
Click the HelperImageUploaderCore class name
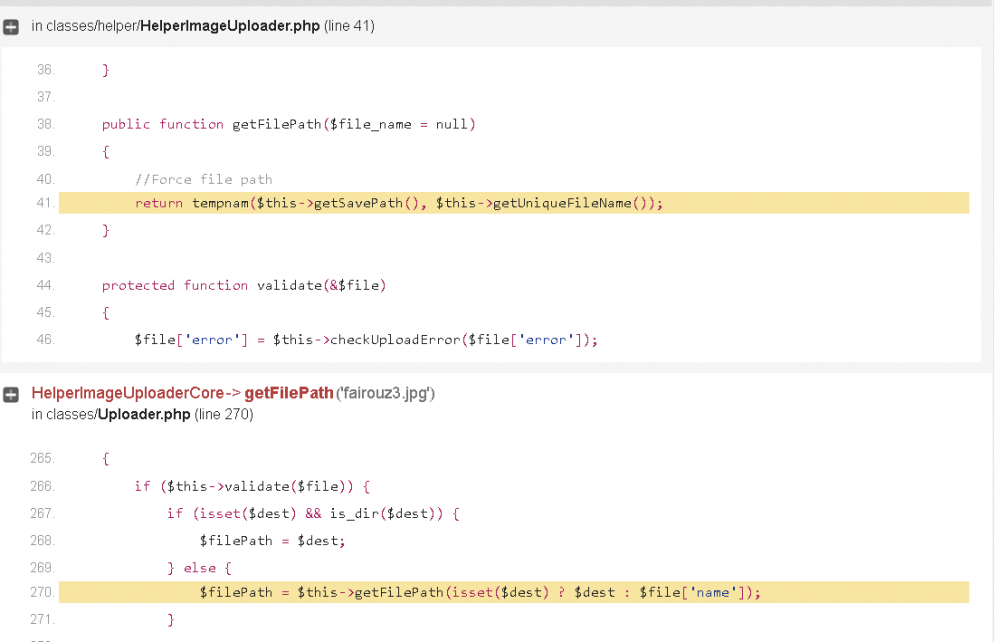click(128, 393)
